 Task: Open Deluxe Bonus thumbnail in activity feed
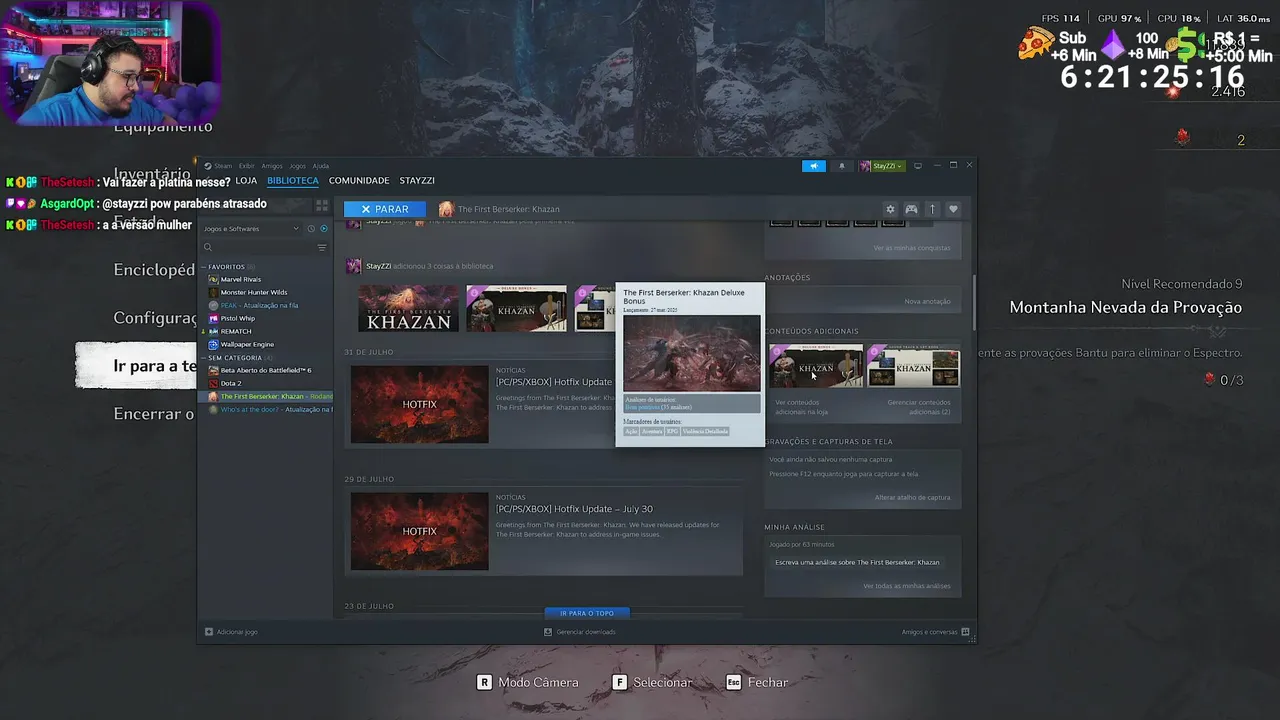516,308
